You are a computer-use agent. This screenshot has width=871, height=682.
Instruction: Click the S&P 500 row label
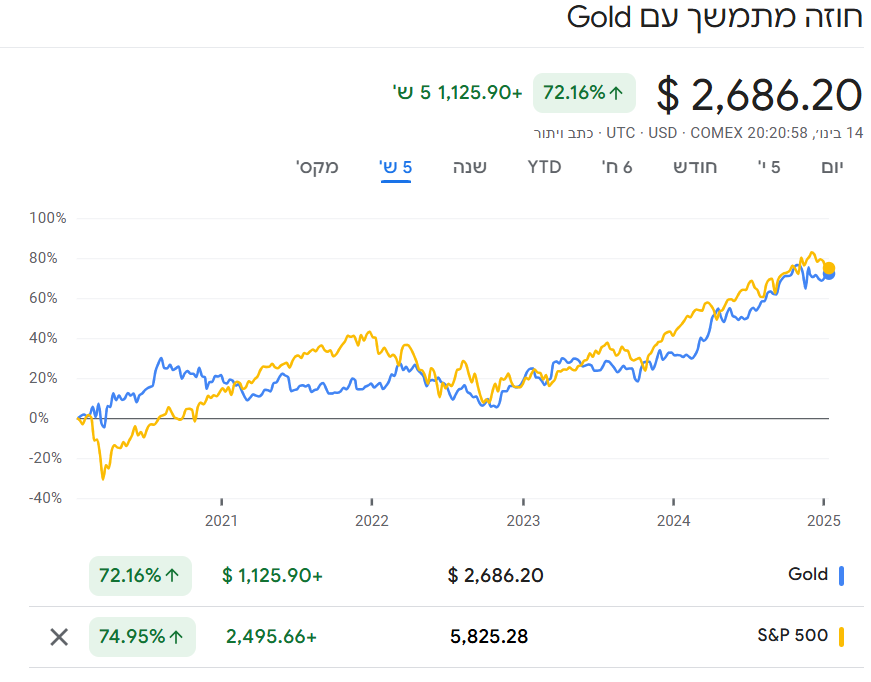794,635
